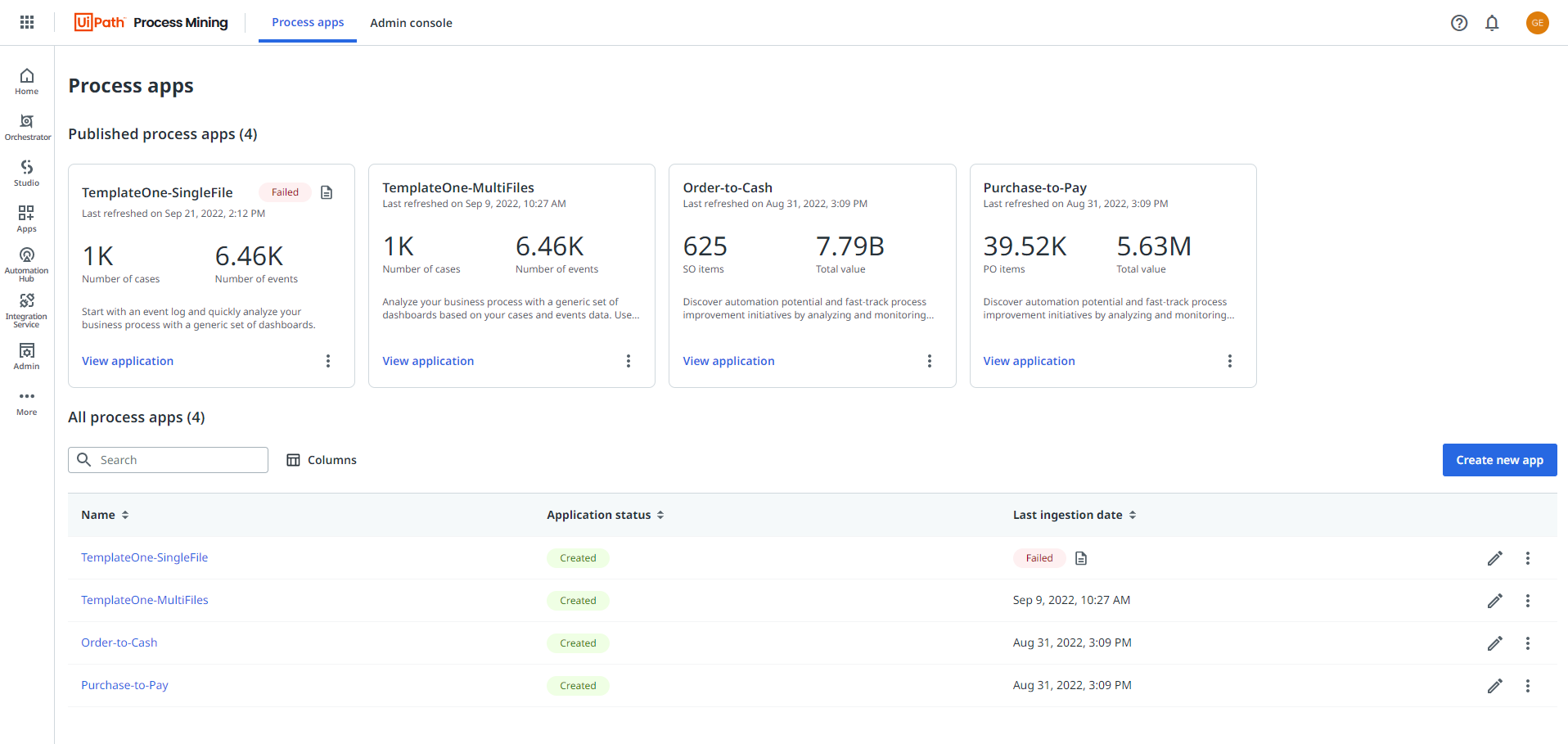
Task: Sort the table by Name column
Action: pos(124,514)
